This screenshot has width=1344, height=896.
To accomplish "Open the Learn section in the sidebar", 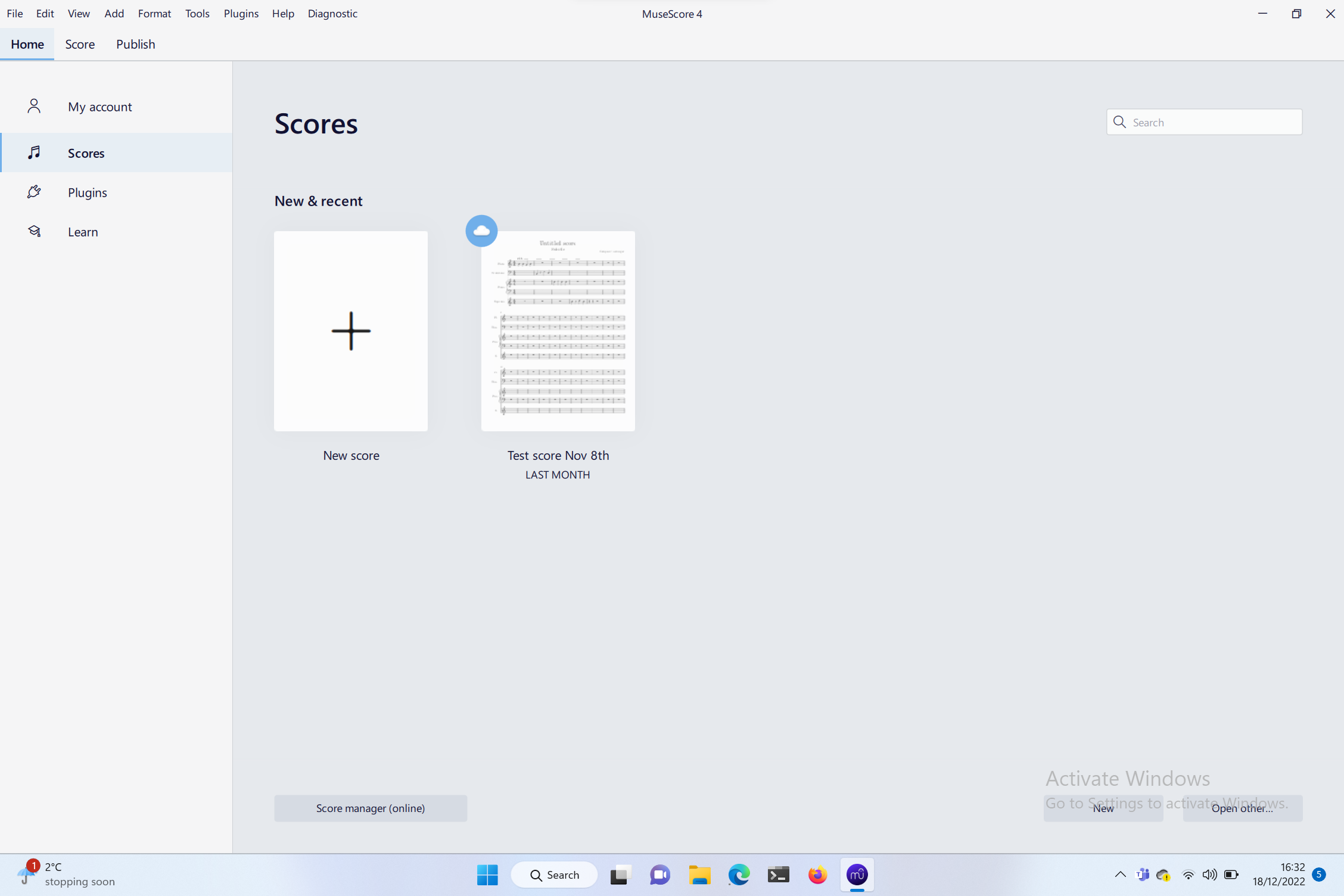I will (x=83, y=231).
